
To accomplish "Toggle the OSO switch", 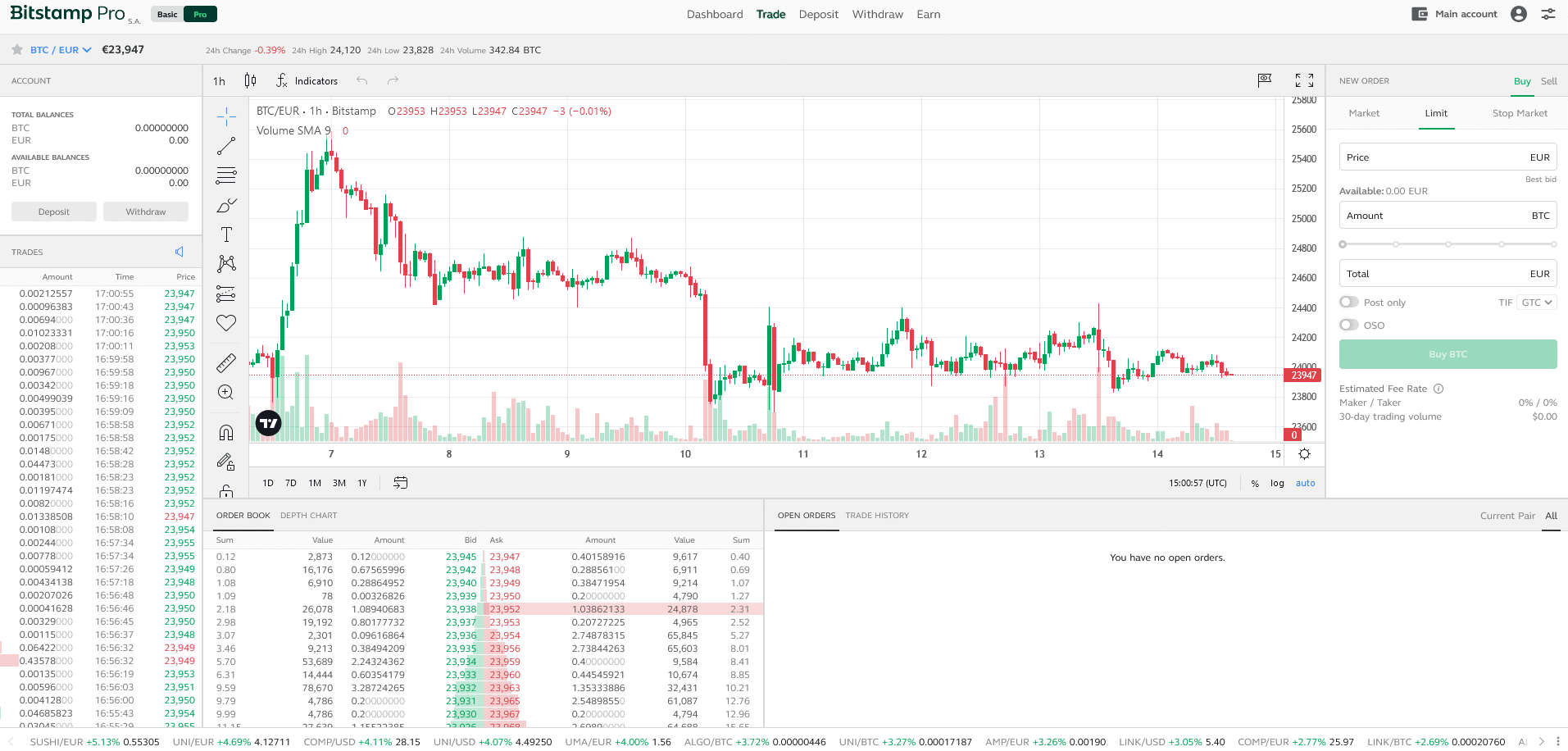I will point(1348,325).
